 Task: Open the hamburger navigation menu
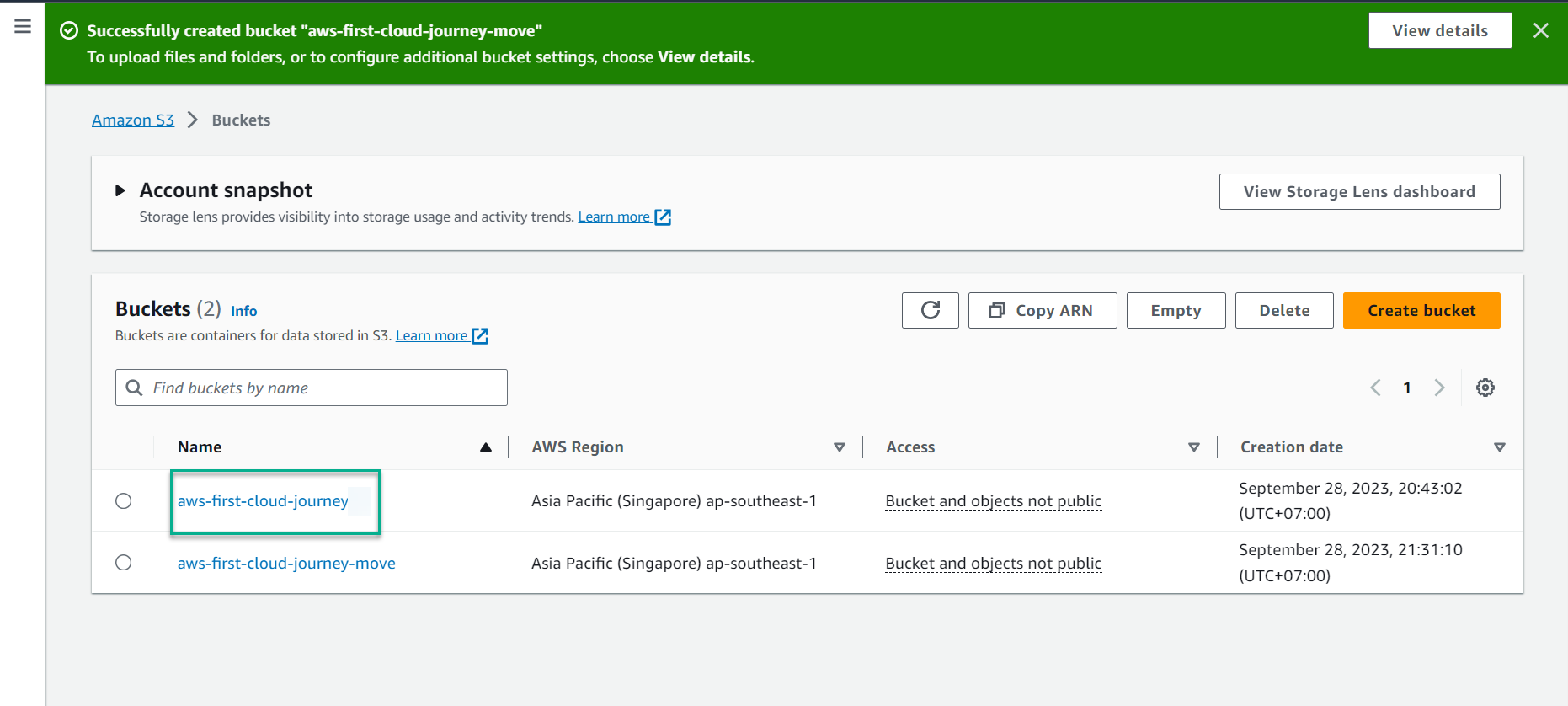click(x=23, y=27)
